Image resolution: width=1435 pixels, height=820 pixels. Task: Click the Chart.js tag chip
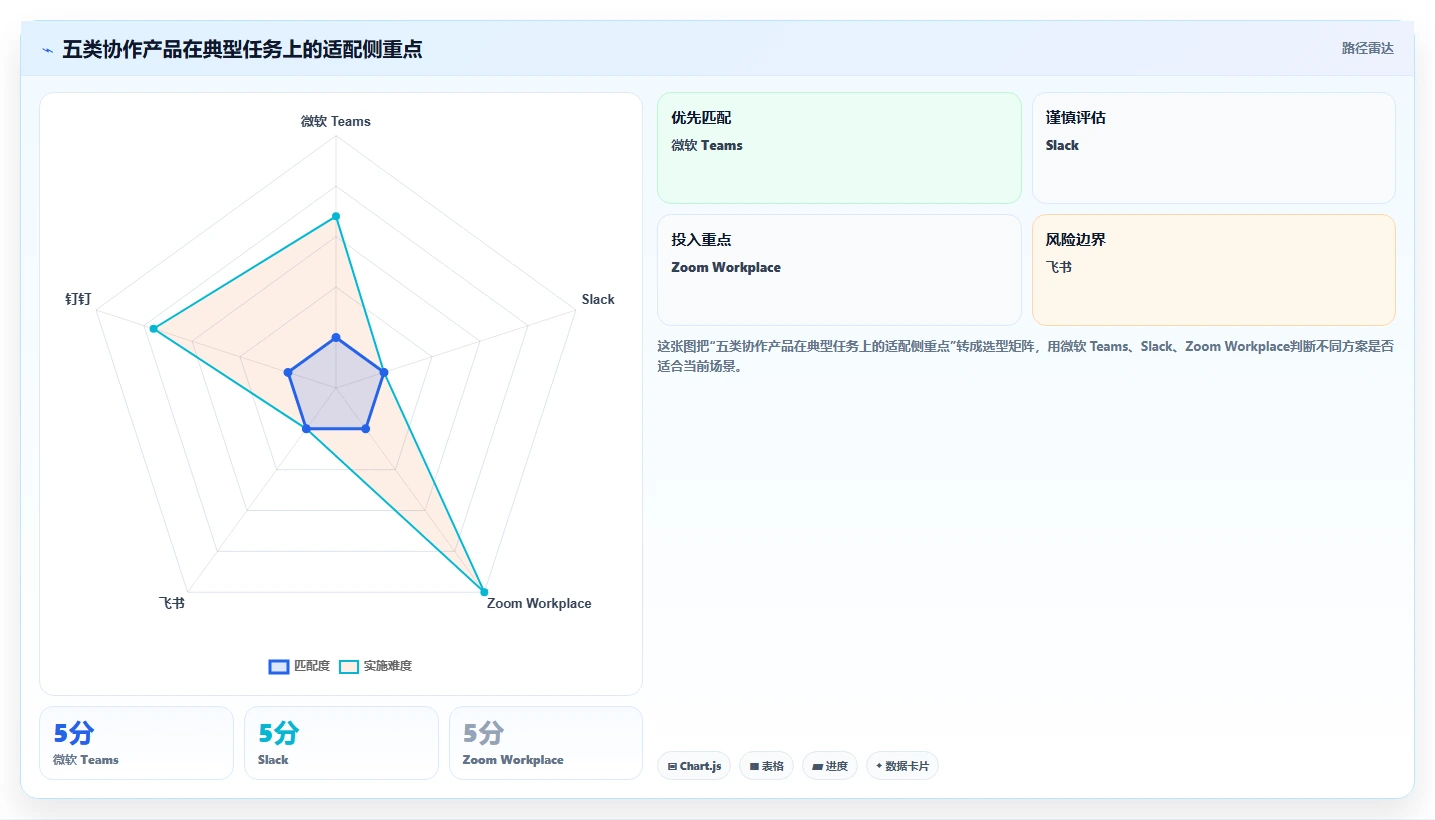pos(694,766)
